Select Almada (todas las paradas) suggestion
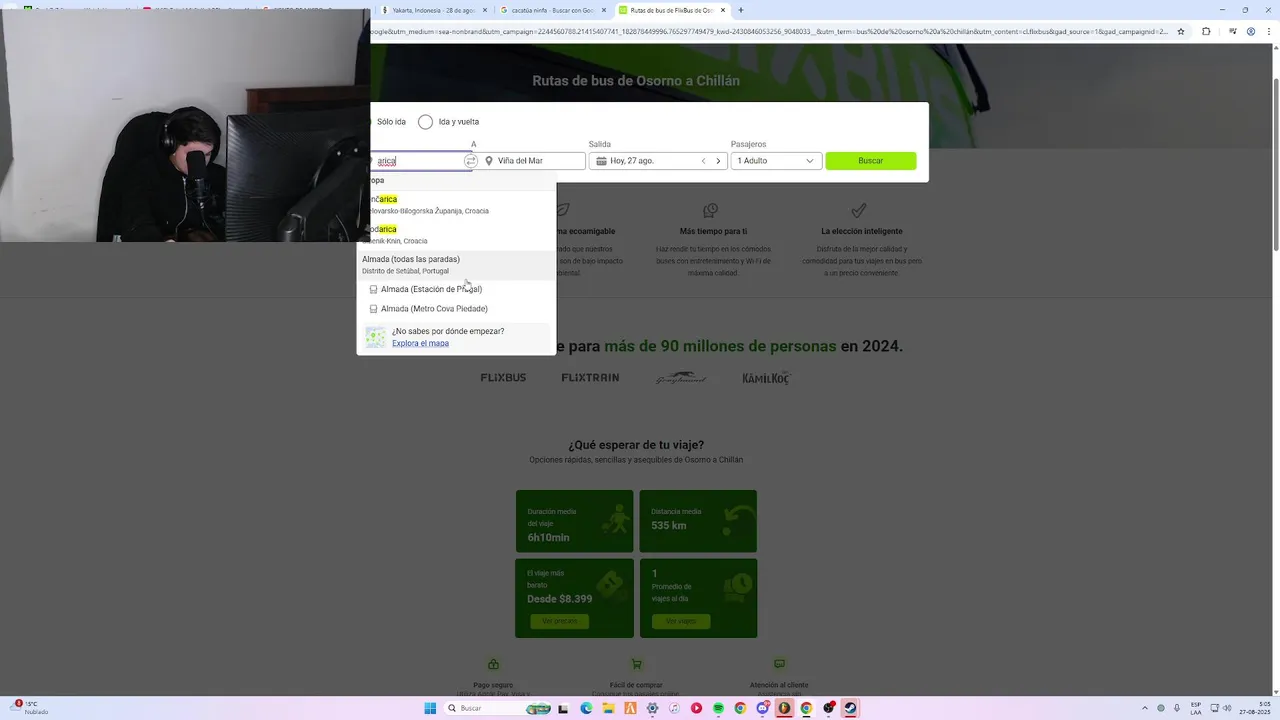Screen dimensions: 1280x720 [x=456, y=264]
